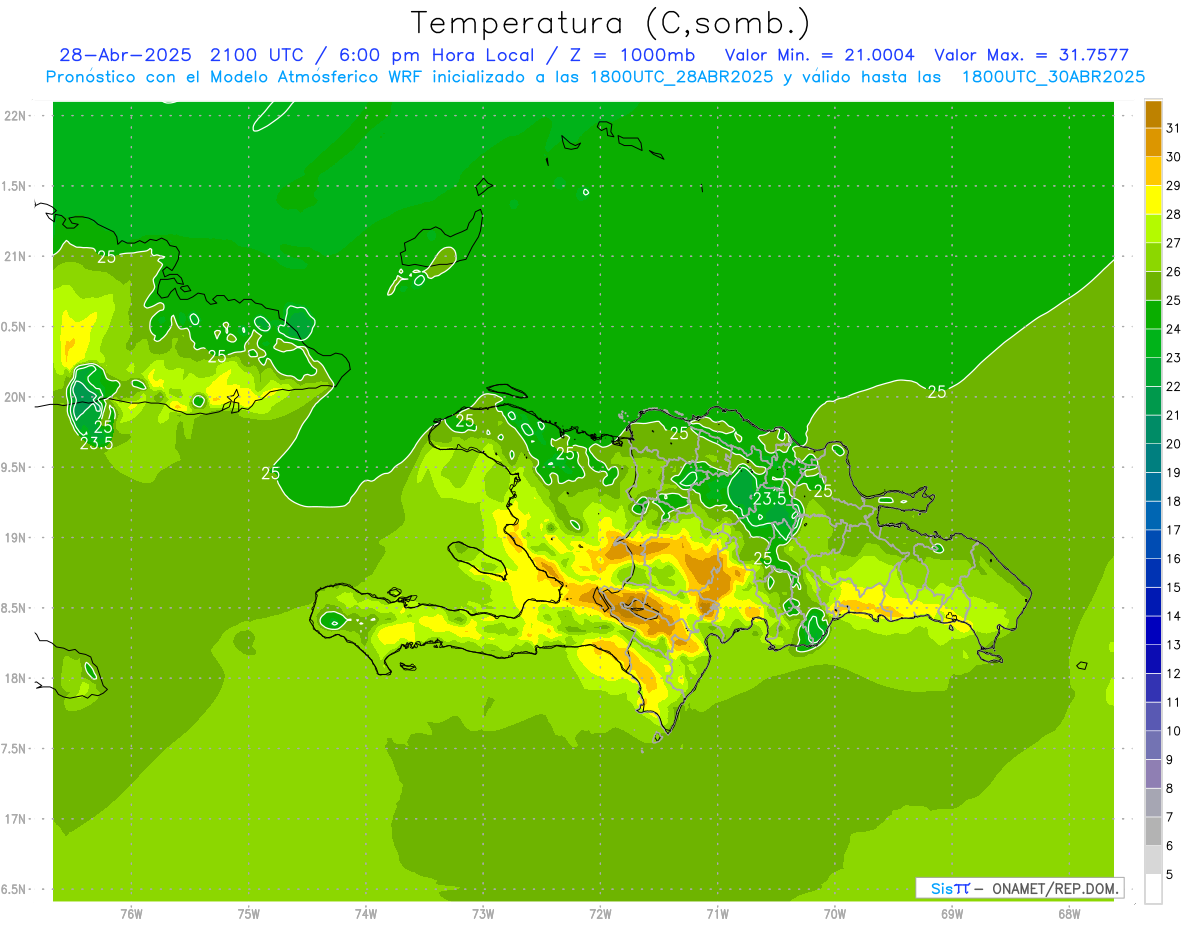Viewport: 1200px width, 927px height.
Task: Click the ONAMET/REP.DOM. logo box
Action: click(x=1019, y=888)
